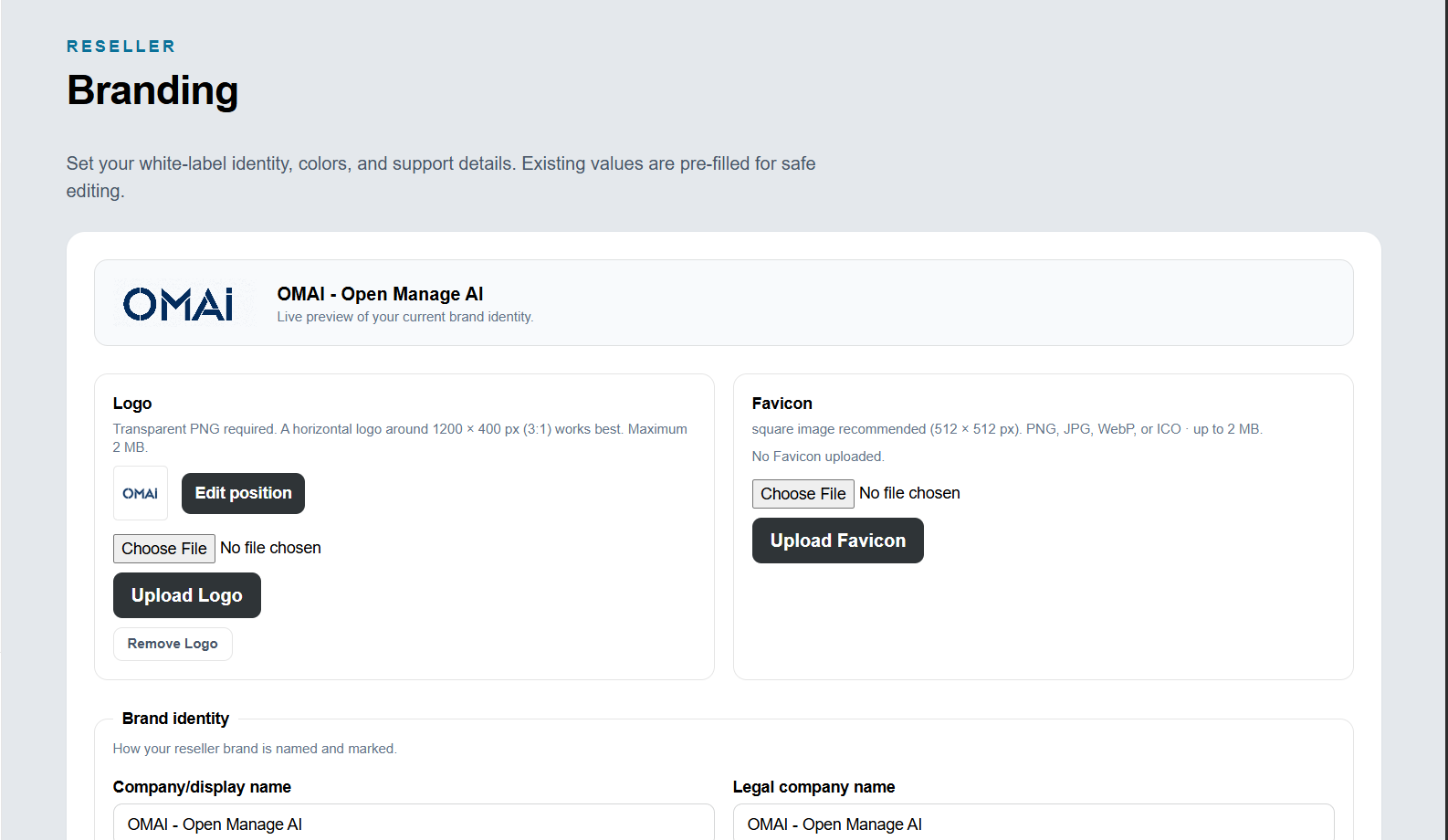
Task: Click the small OMAI logo thumbnail
Action: [141, 493]
